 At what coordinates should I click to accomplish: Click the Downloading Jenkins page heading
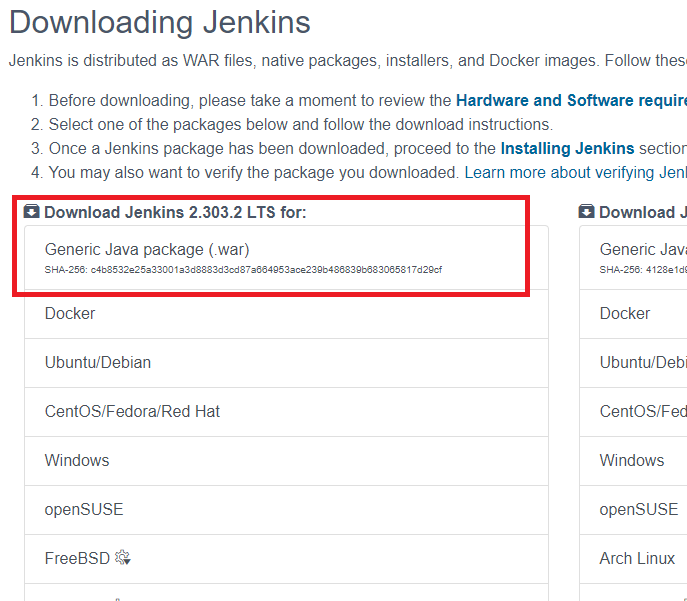coord(160,22)
